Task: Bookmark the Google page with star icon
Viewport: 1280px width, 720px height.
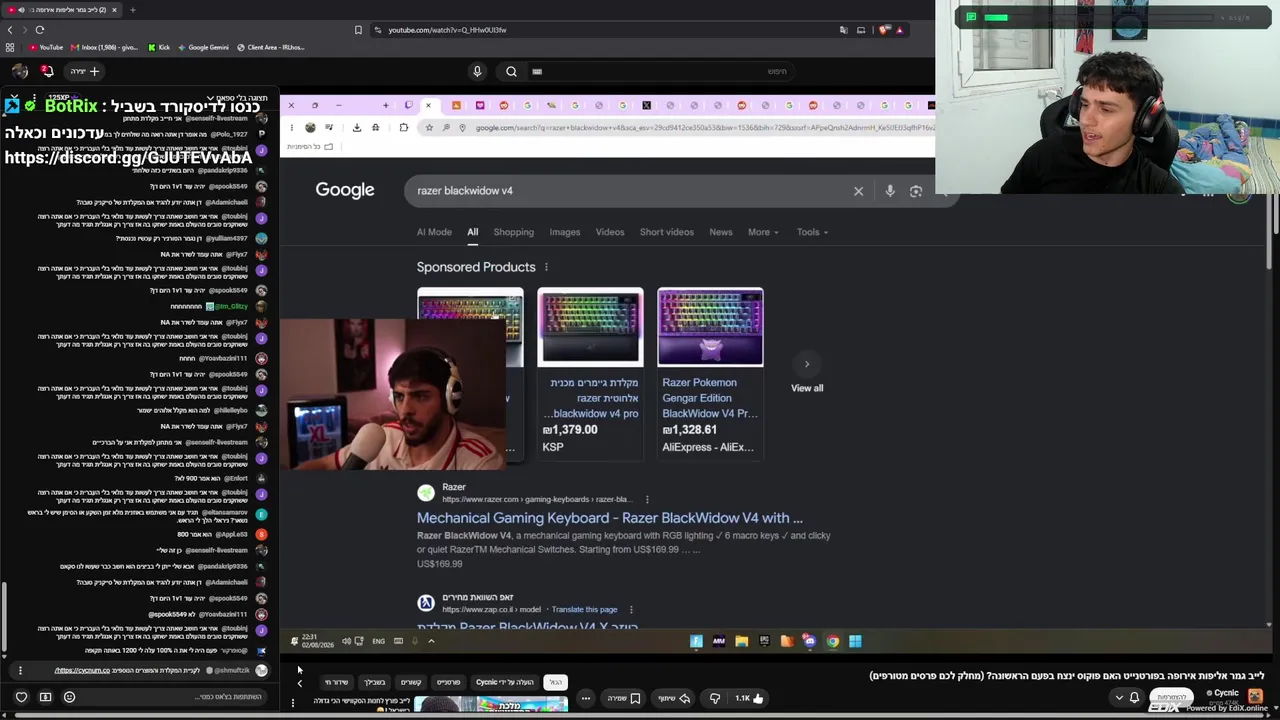Action: tap(429, 127)
